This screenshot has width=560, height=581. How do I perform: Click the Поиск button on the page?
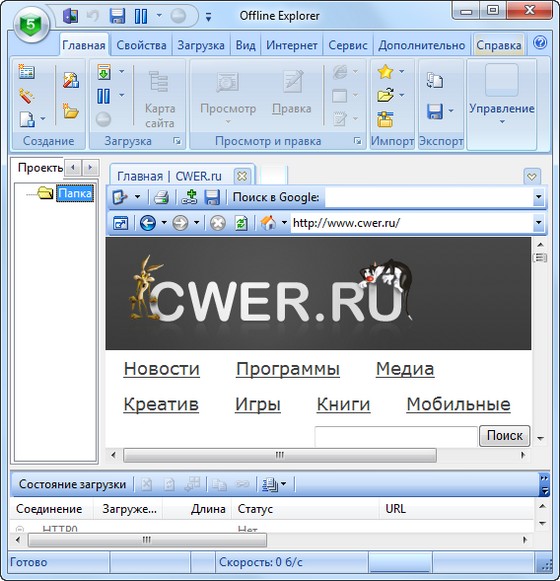pos(504,435)
